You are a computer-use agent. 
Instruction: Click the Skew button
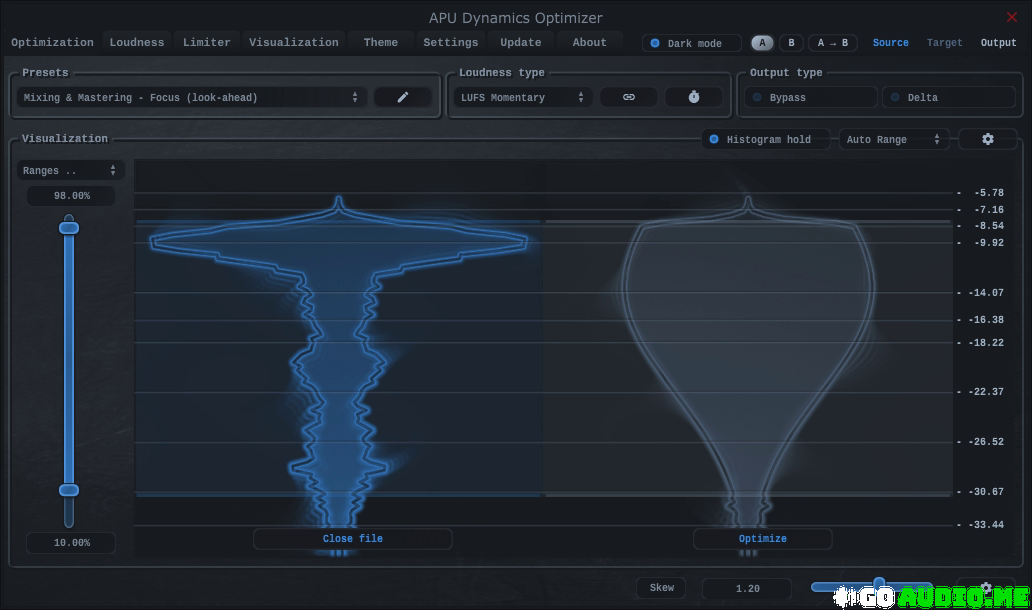coord(661,588)
